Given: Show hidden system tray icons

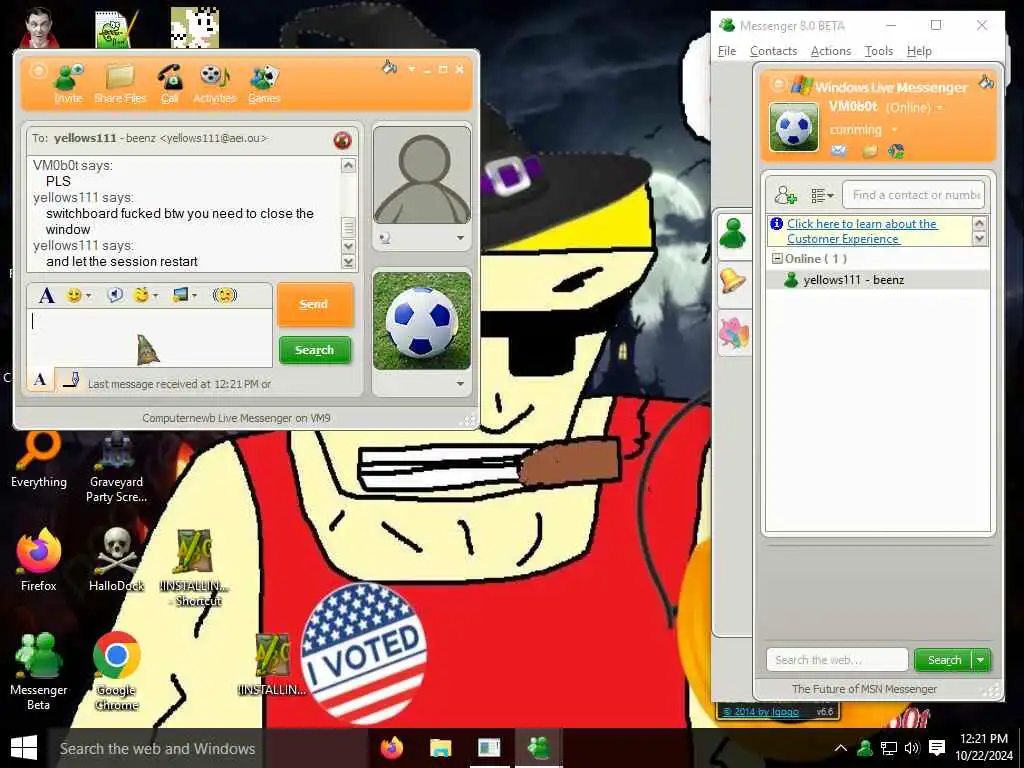Looking at the screenshot, I should (840, 748).
